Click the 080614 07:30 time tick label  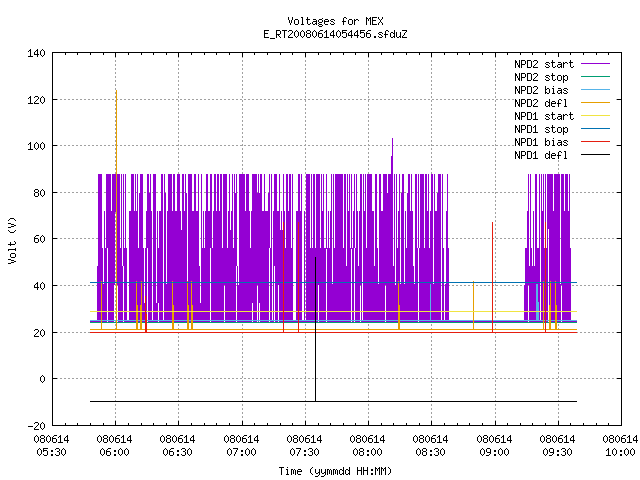tap(304, 446)
